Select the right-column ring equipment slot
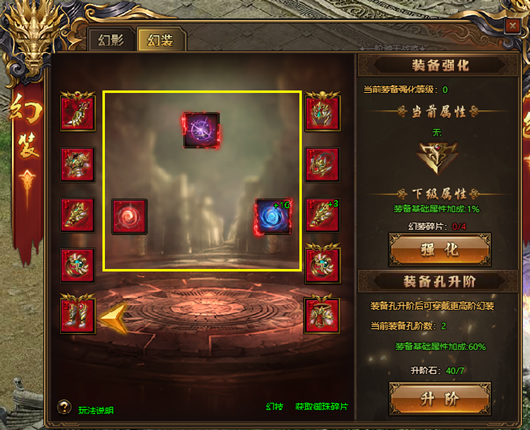Viewport: 530px width, 430px height. point(322,265)
